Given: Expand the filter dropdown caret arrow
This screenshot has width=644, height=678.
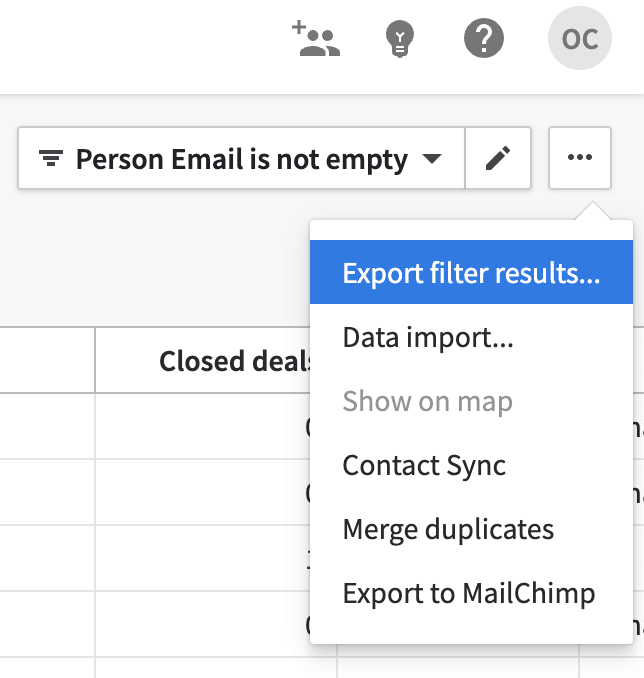Looking at the screenshot, I should tap(432, 159).
